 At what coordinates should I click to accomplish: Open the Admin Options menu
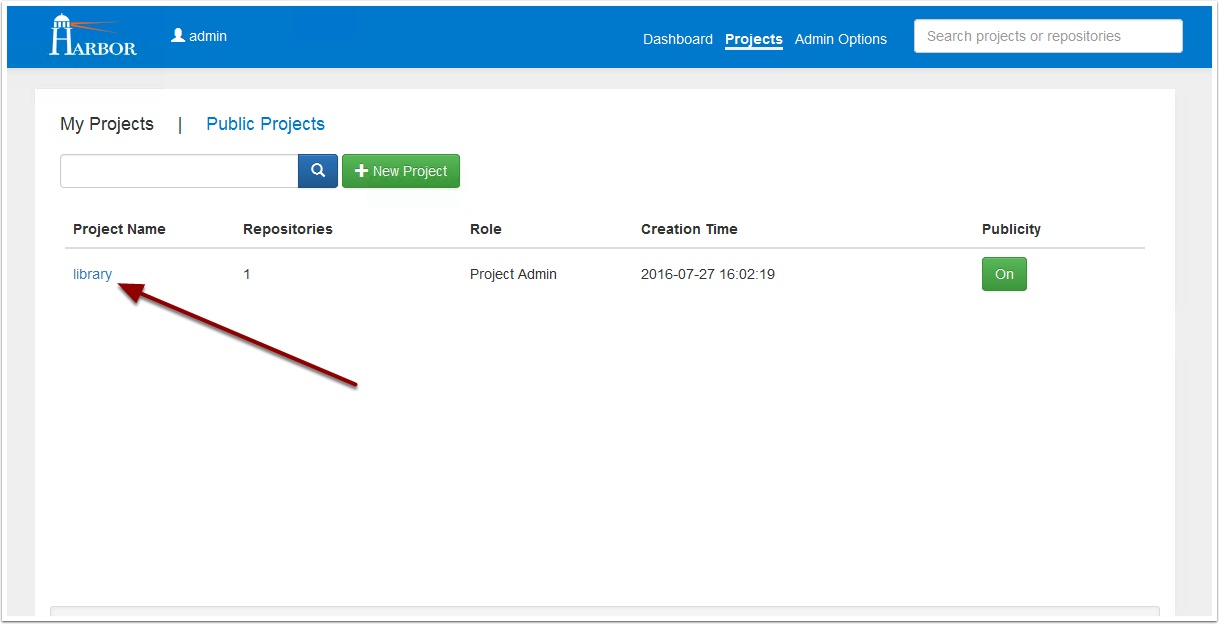841,39
